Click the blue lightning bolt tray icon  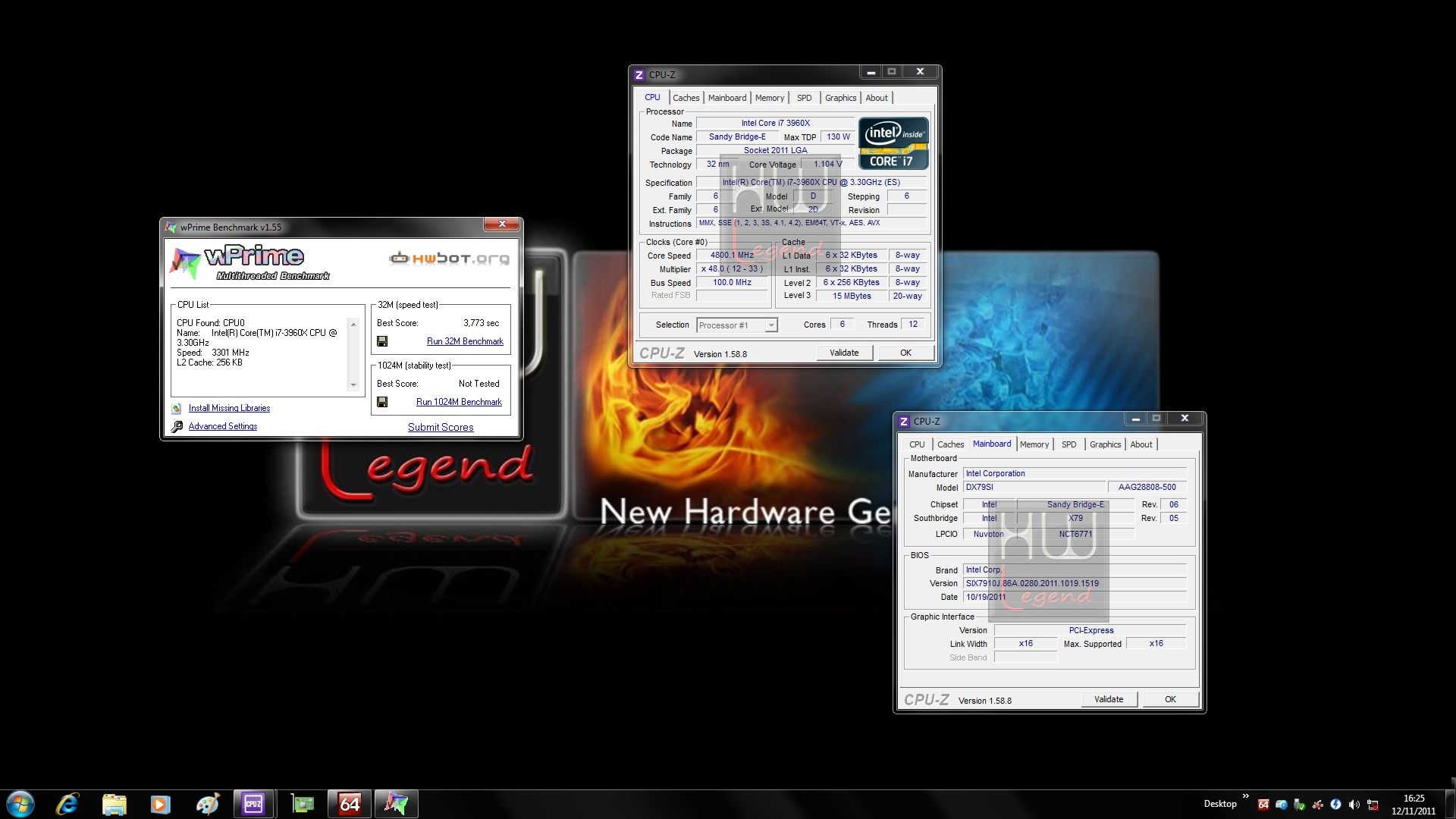coord(1336,805)
